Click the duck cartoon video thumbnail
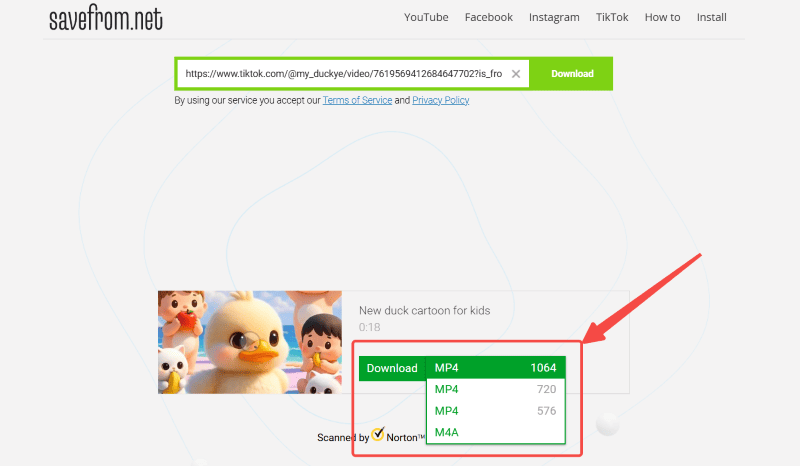The image size is (800, 466). coord(250,342)
